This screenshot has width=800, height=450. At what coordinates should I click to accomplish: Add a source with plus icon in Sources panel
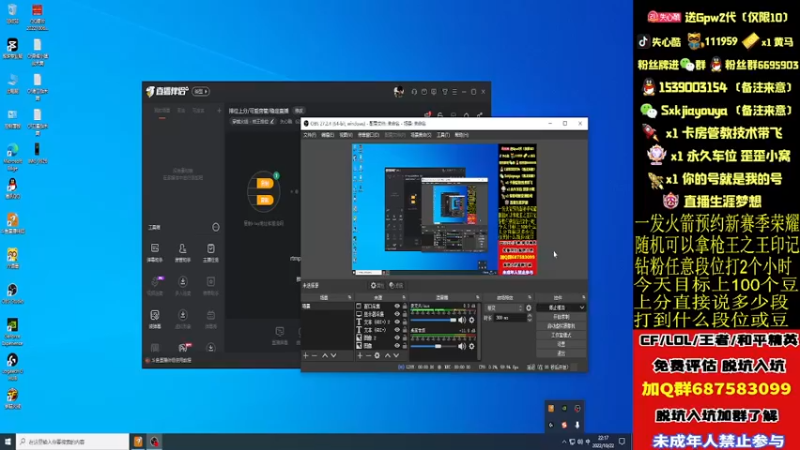pos(360,356)
